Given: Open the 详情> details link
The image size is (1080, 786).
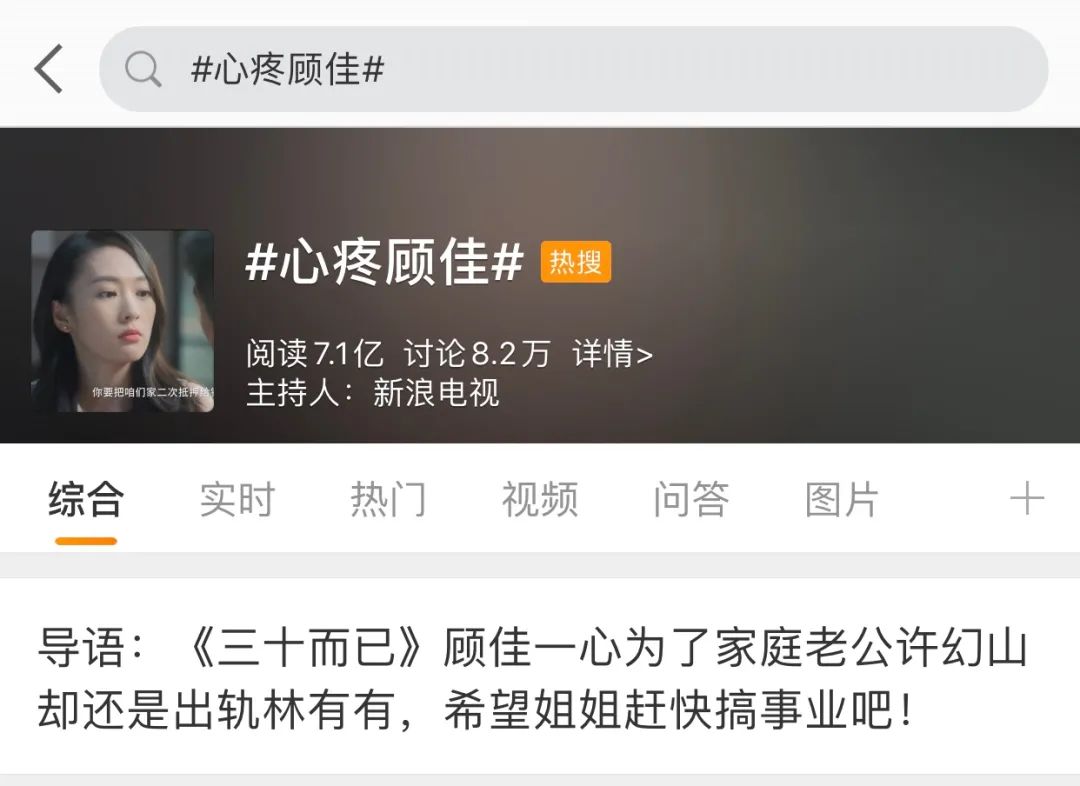Looking at the screenshot, I should point(612,353).
